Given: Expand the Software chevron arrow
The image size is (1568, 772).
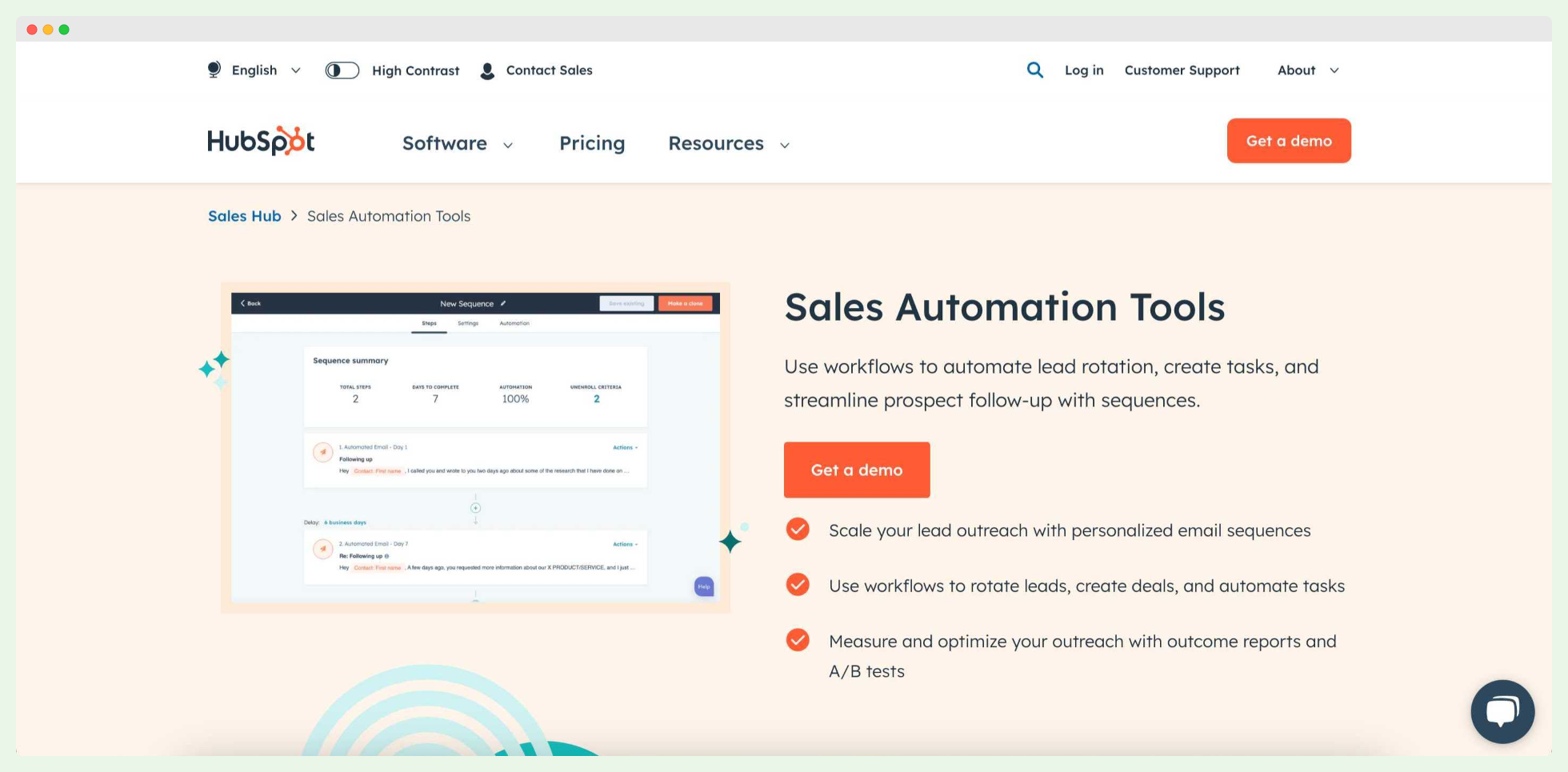Looking at the screenshot, I should click(507, 145).
